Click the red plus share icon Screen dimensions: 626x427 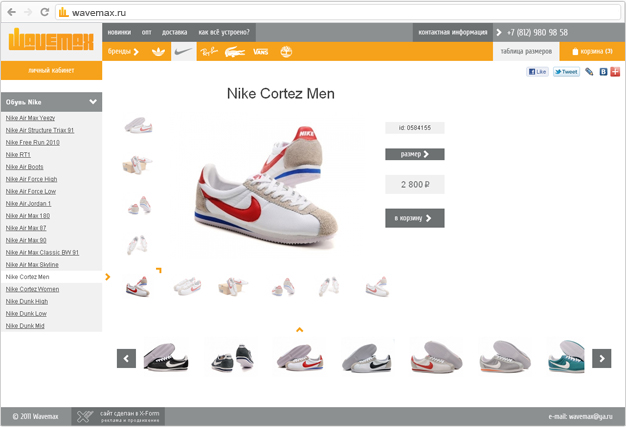[x=615, y=72]
